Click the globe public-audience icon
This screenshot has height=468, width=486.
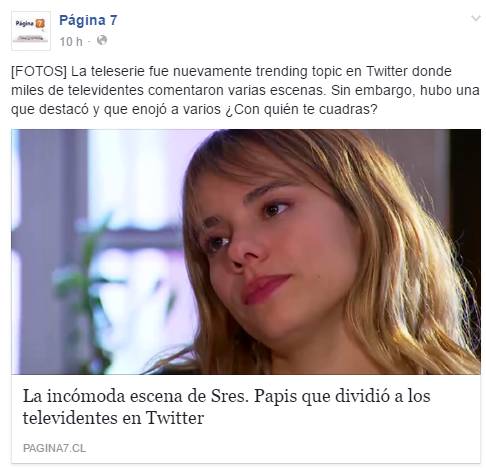click(102, 40)
